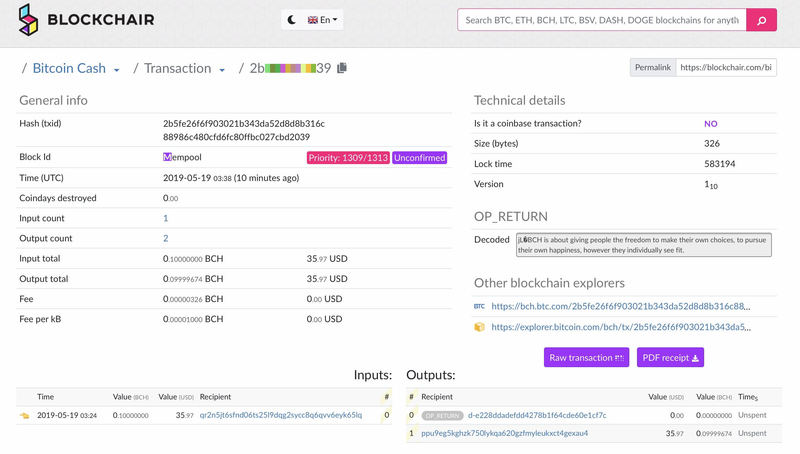Click the Mempool block id value
The width and height of the screenshot is (800, 454).
[x=182, y=157]
